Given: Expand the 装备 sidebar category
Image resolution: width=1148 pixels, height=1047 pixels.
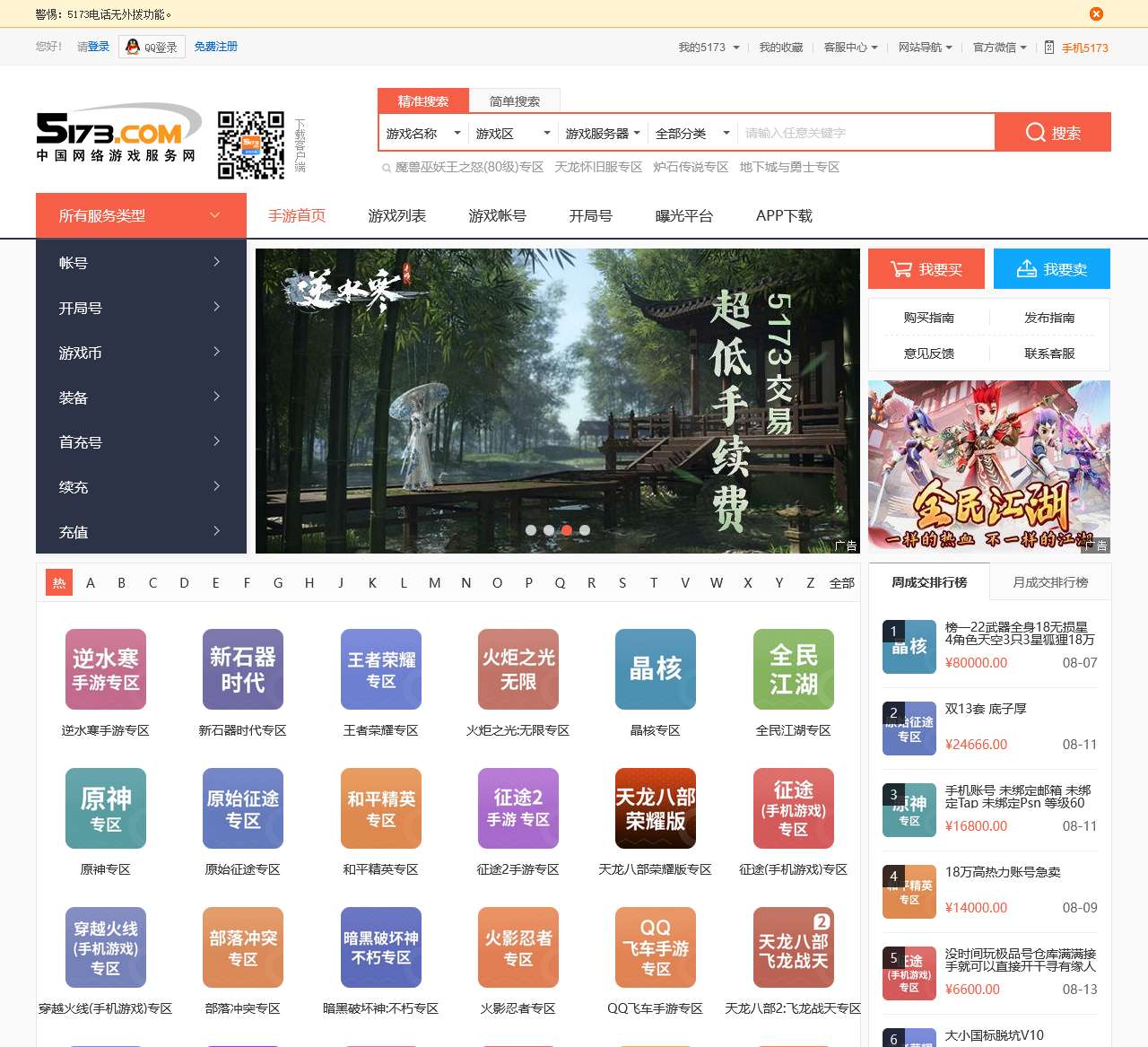Looking at the screenshot, I should click(x=141, y=397).
